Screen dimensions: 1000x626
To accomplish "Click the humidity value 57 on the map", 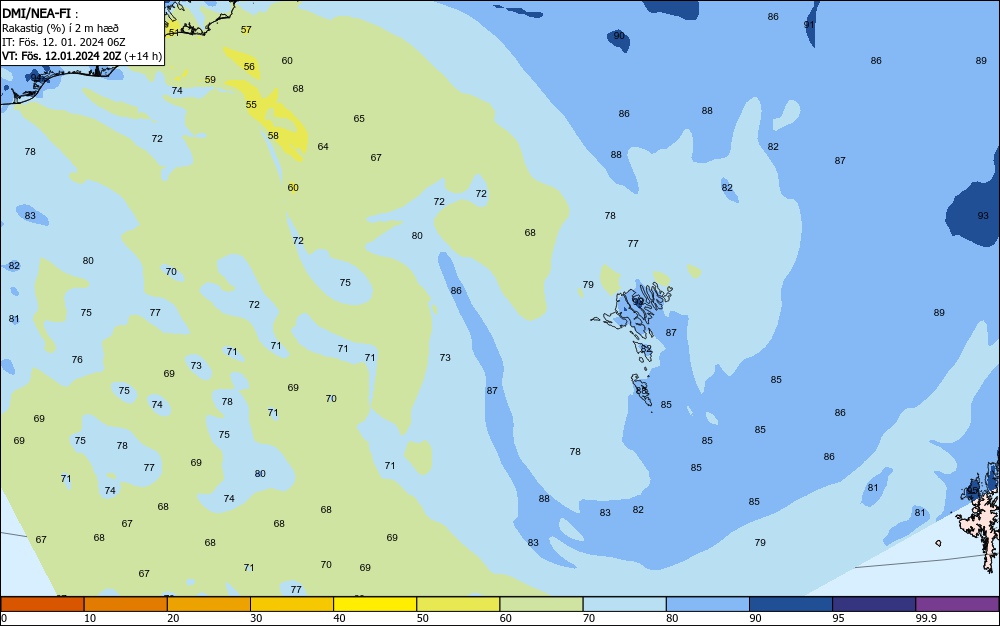I will coord(246,29).
